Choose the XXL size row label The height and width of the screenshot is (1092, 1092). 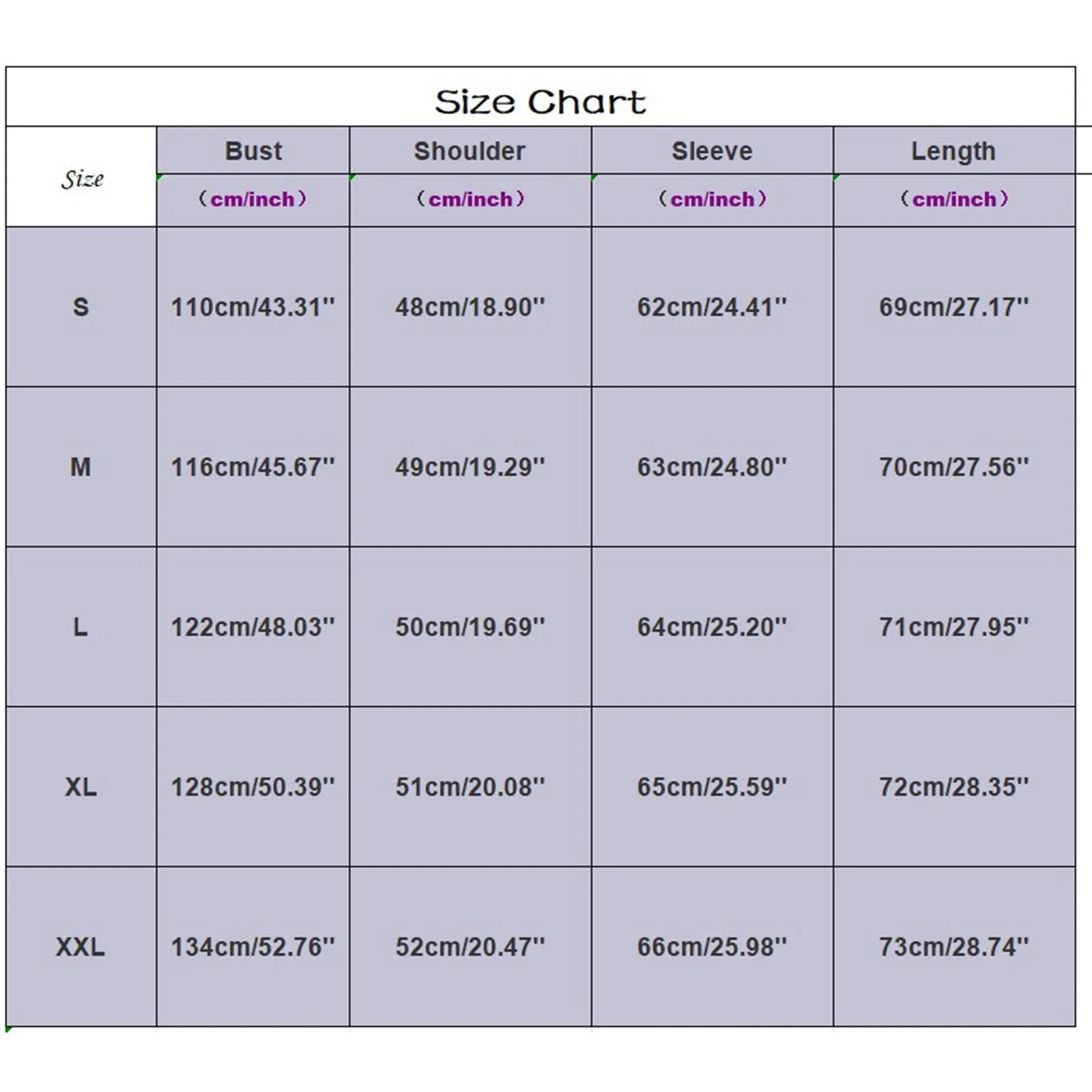point(81,947)
